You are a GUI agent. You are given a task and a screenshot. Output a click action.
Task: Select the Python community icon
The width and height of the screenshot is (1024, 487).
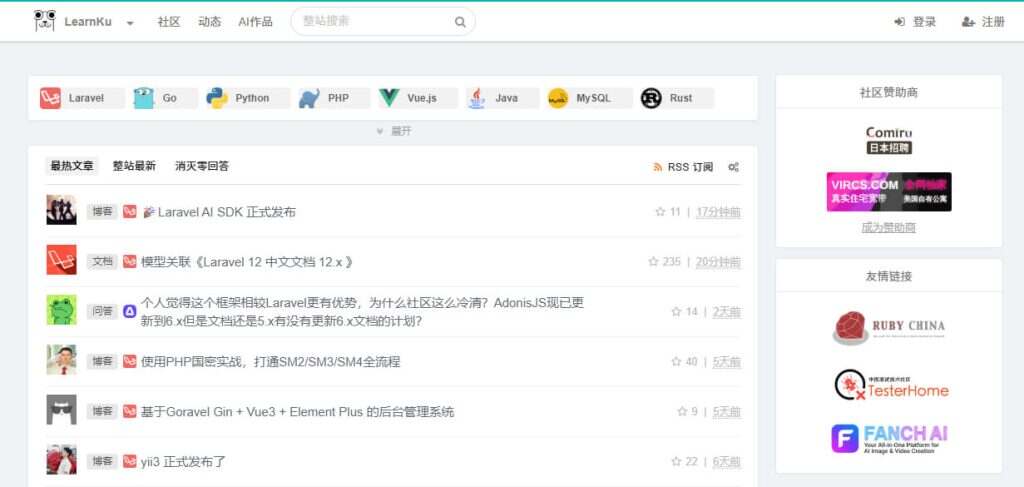tap(217, 98)
